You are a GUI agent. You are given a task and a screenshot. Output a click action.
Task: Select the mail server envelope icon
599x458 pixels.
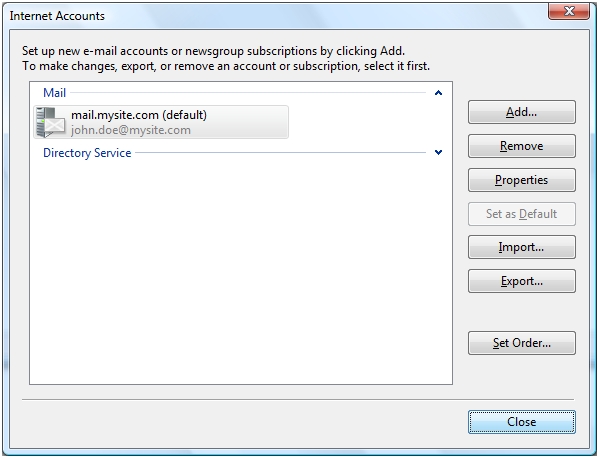[50, 122]
